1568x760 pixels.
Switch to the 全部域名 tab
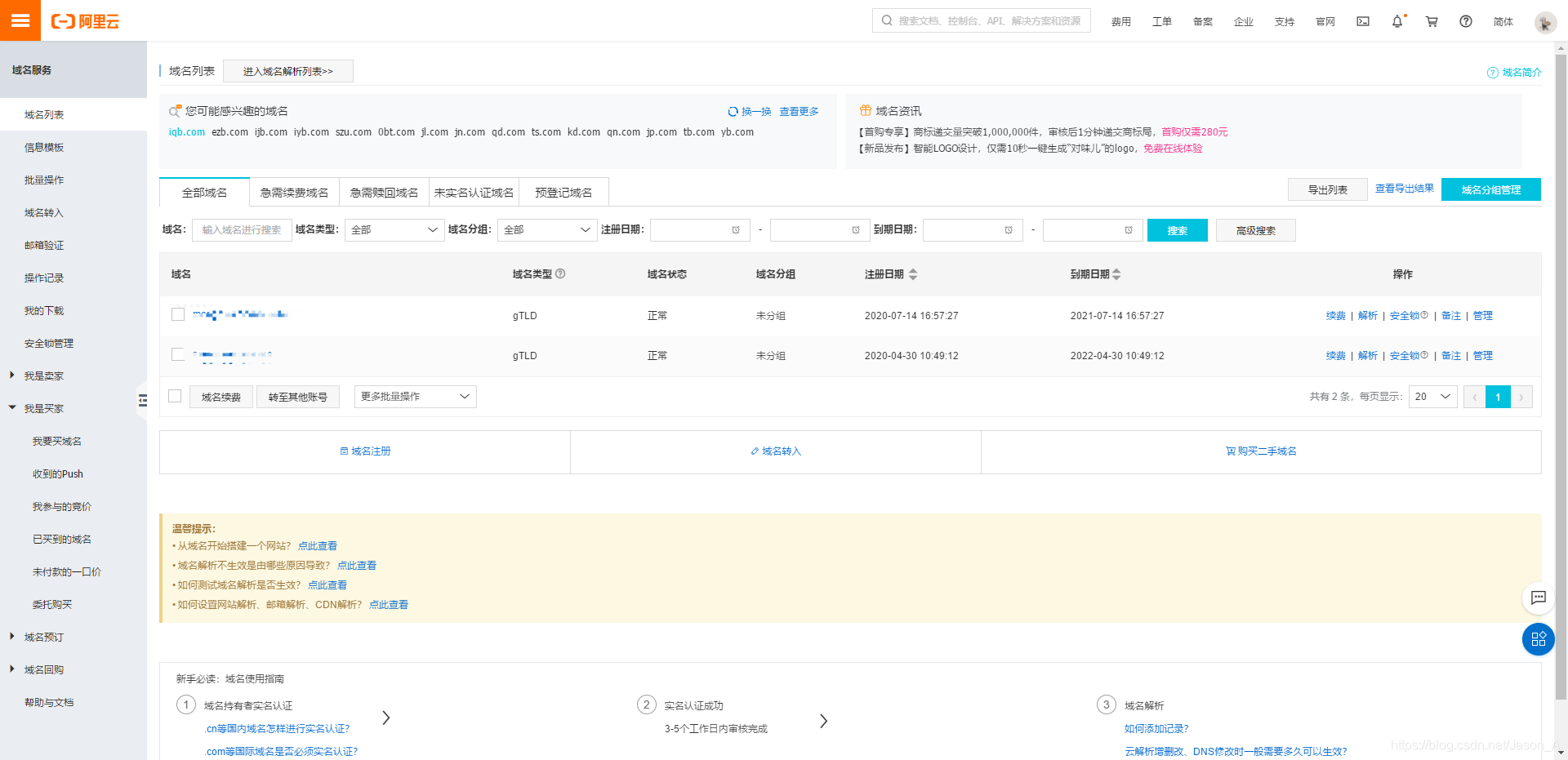[x=204, y=193]
